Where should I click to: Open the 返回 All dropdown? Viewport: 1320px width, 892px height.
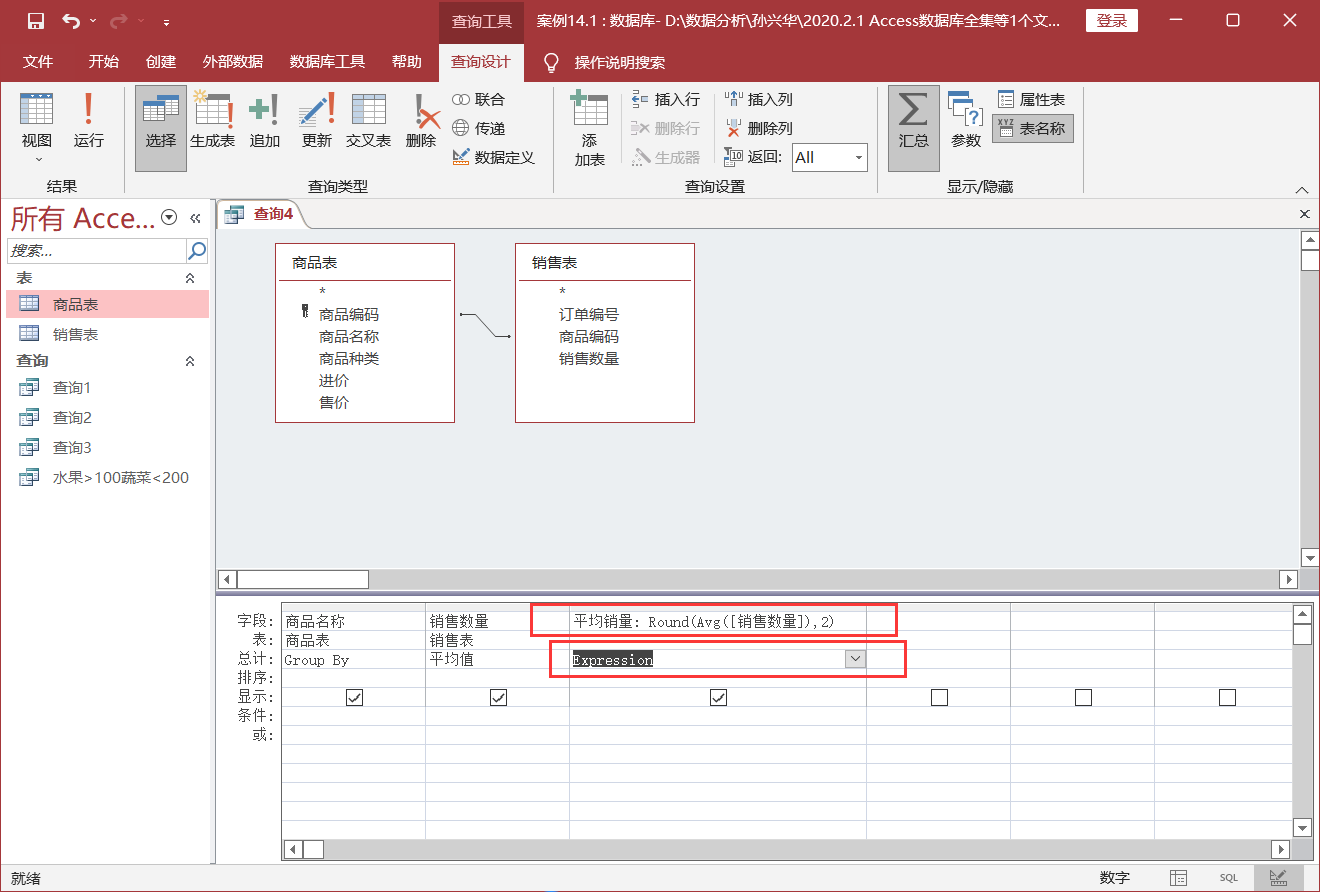[858, 157]
